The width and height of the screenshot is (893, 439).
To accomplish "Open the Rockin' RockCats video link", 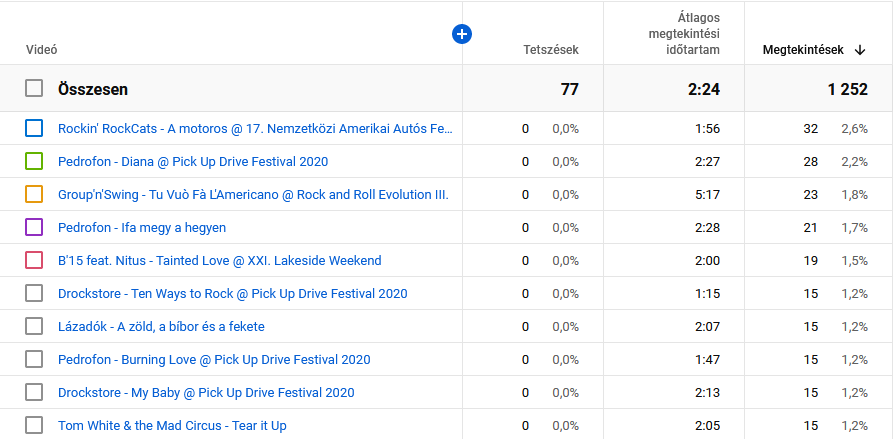I will (255, 128).
